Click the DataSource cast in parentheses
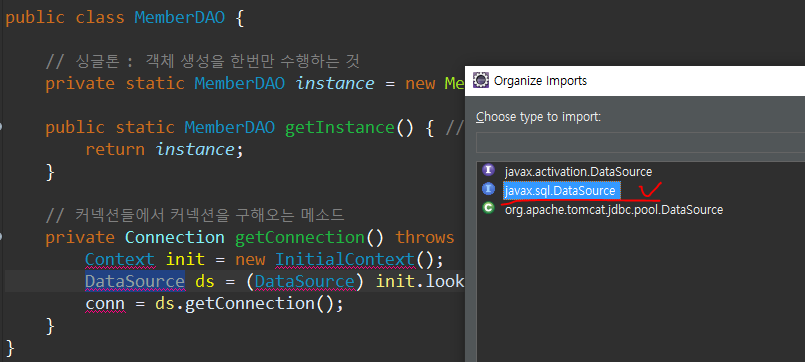805x362 pixels. (305, 281)
